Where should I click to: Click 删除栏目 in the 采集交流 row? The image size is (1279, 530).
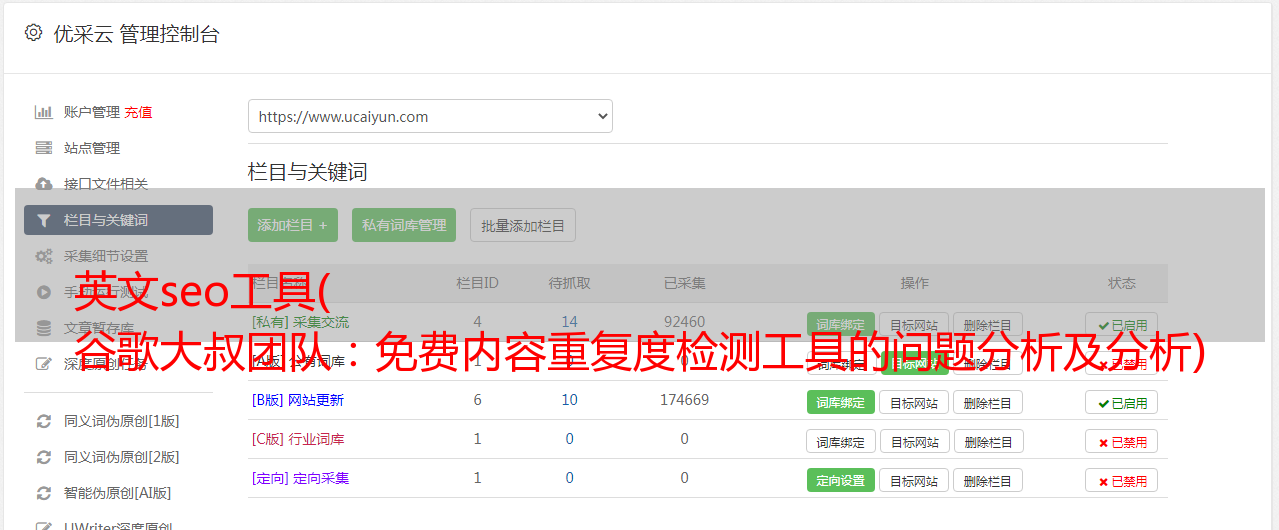click(x=988, y=324)
